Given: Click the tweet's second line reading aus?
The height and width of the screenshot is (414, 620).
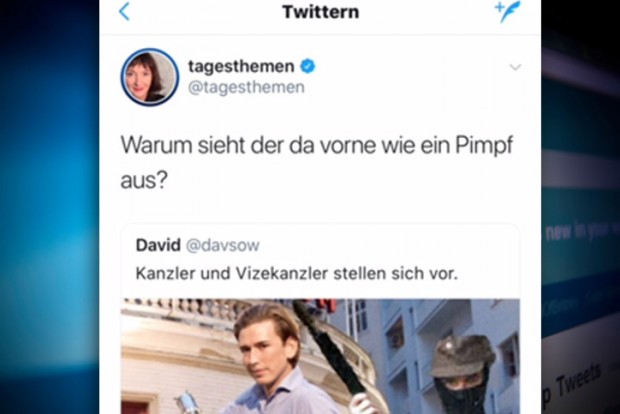Looking at the screenshot, I should coord(144,181).
